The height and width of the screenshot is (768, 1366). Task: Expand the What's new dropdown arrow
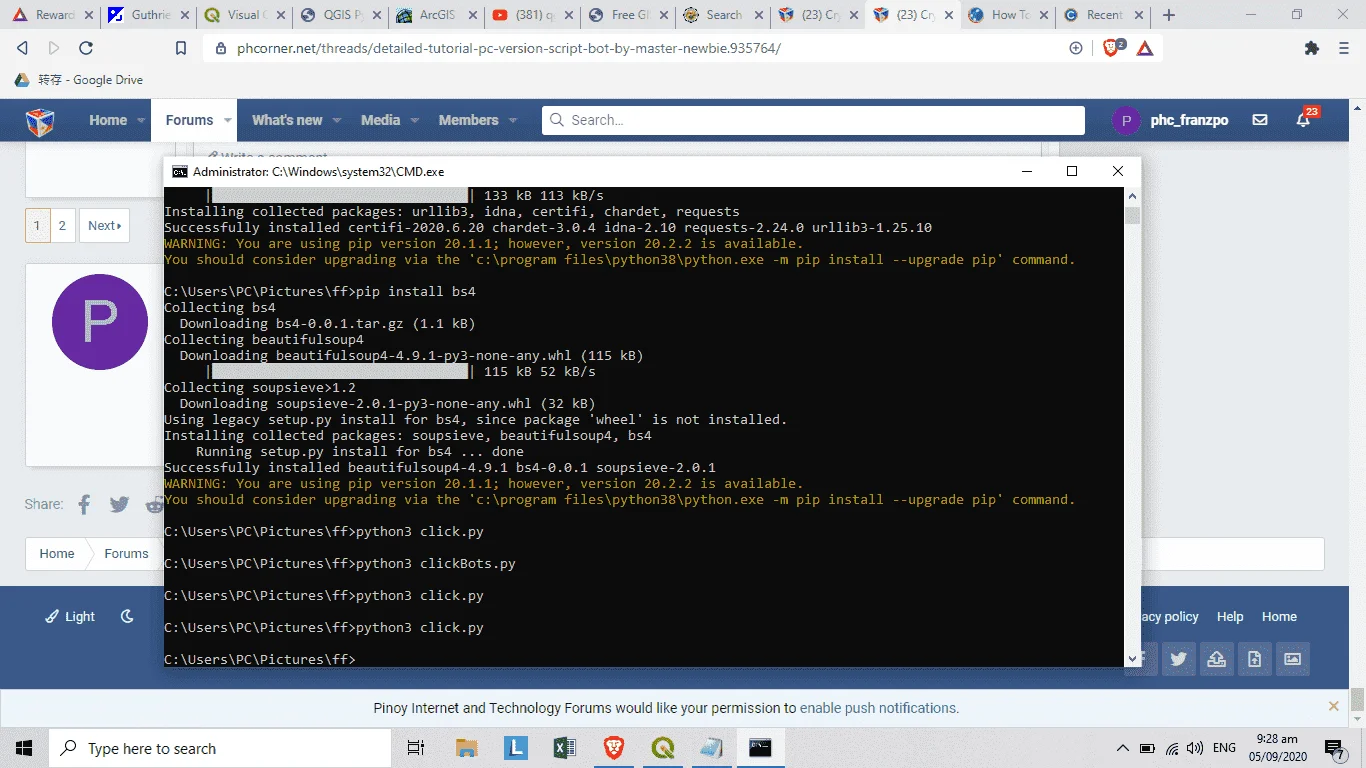click(x=337, y=120)
